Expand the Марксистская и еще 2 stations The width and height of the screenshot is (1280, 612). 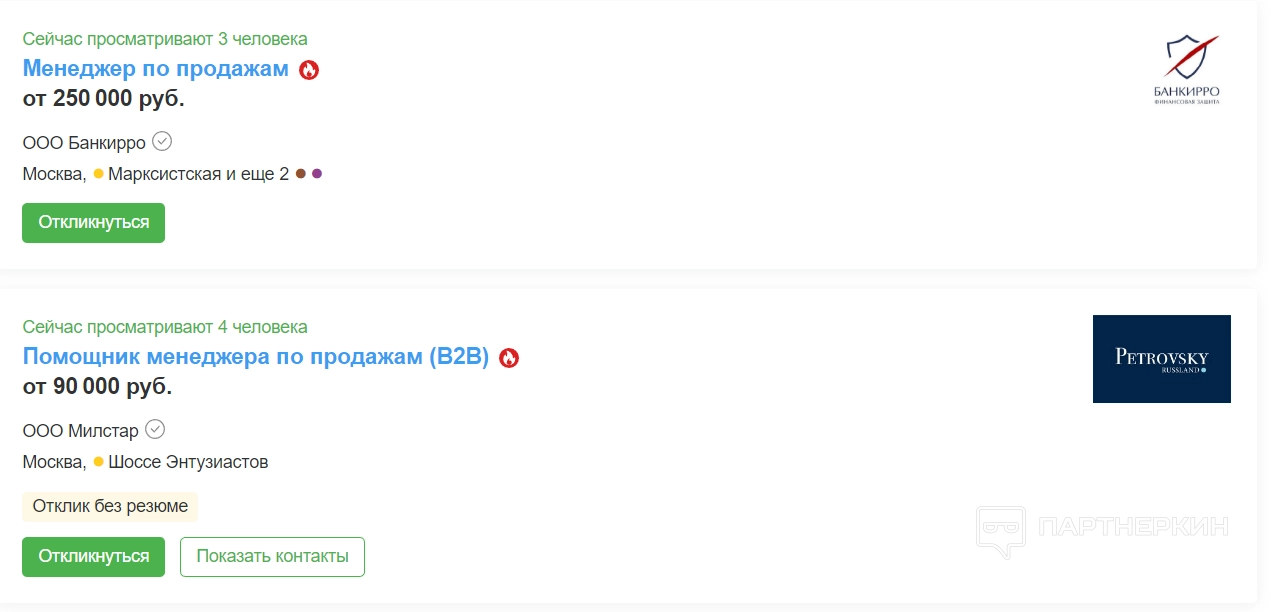(198, 174)
